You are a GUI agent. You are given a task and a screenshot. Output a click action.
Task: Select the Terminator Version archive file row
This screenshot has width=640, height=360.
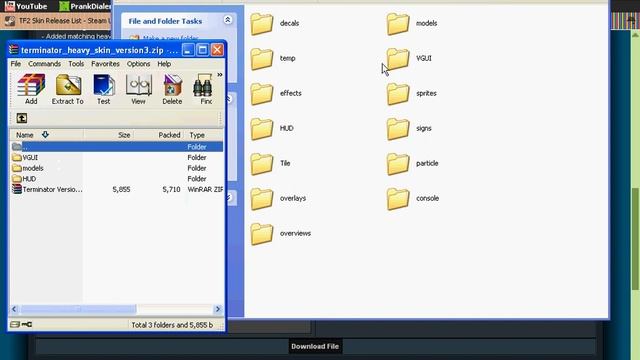(117, 189)
